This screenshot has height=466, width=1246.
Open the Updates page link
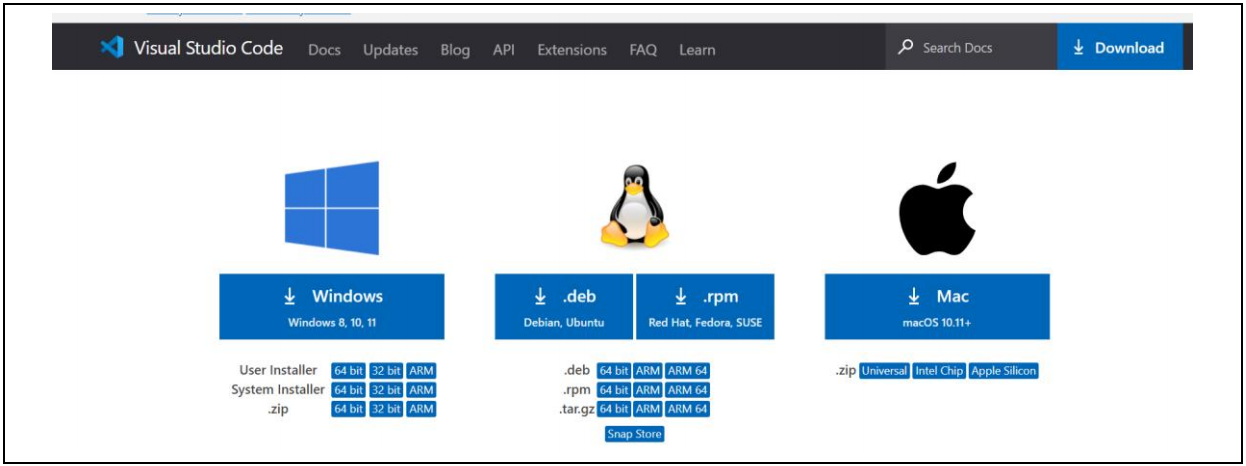(391, 49)
